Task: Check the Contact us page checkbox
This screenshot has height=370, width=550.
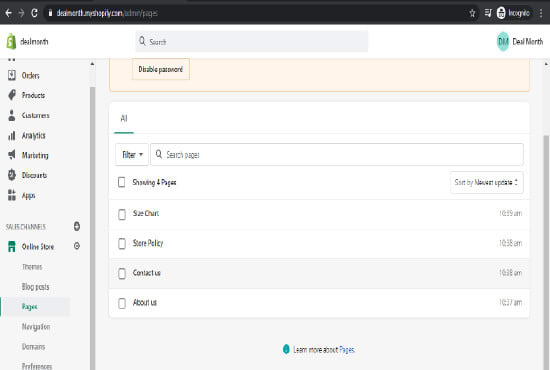Action: coord(122,274)
